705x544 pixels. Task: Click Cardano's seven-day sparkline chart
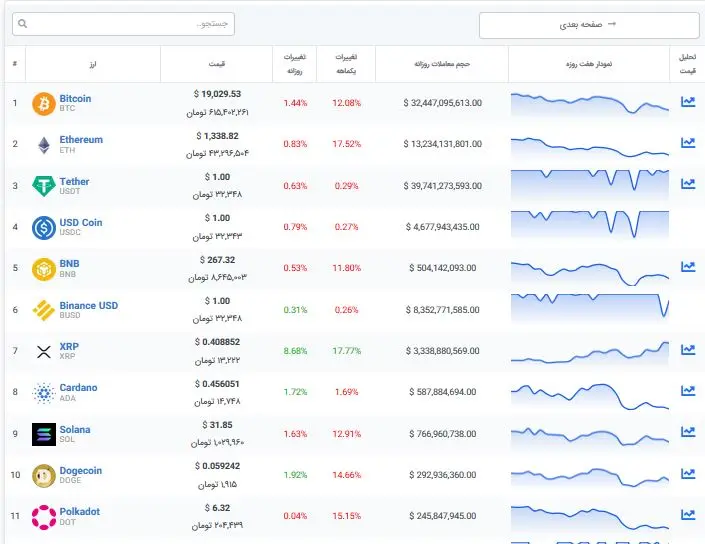click(589, 397)
